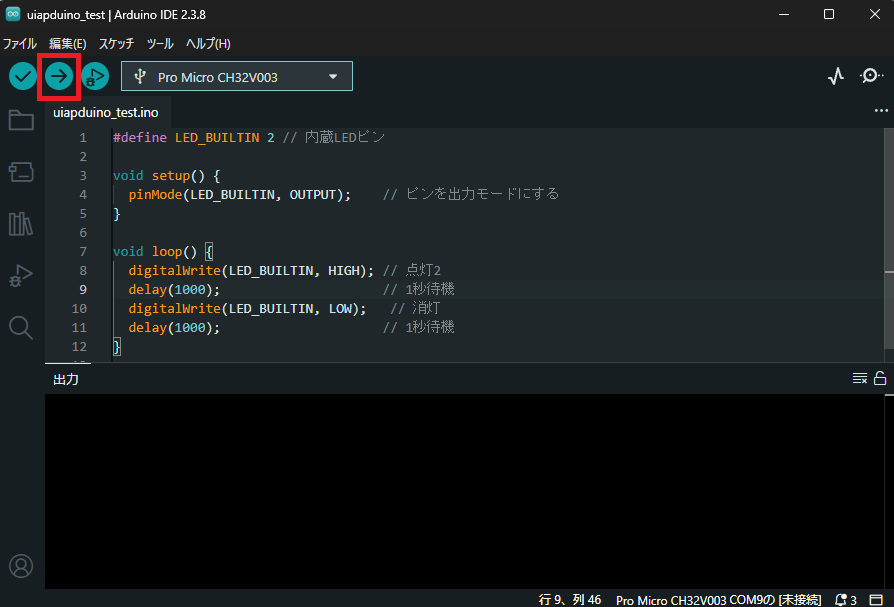
Task: Open the Serial Monitor
Action: point(871,76)
